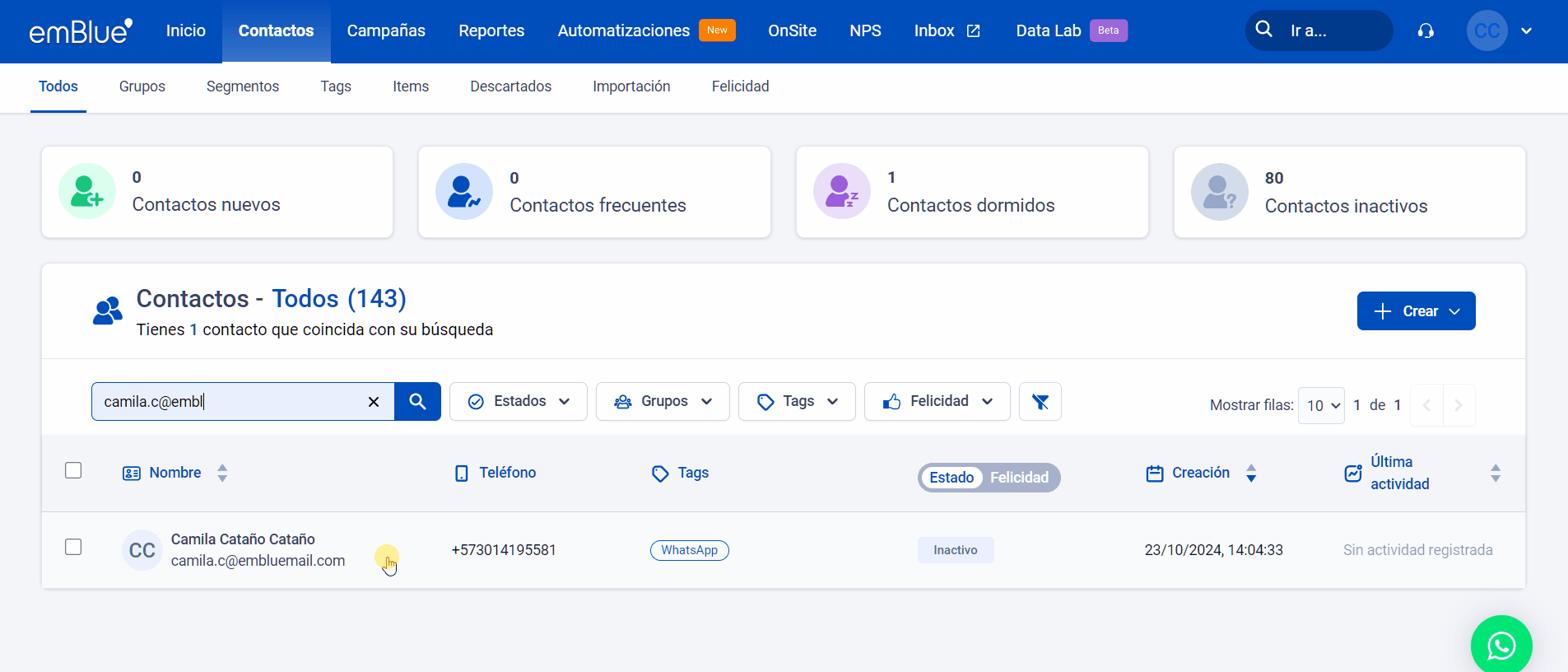Open the Mostrar filas rows dropdown
1568x672 pixels.
tap(1321, 405)
